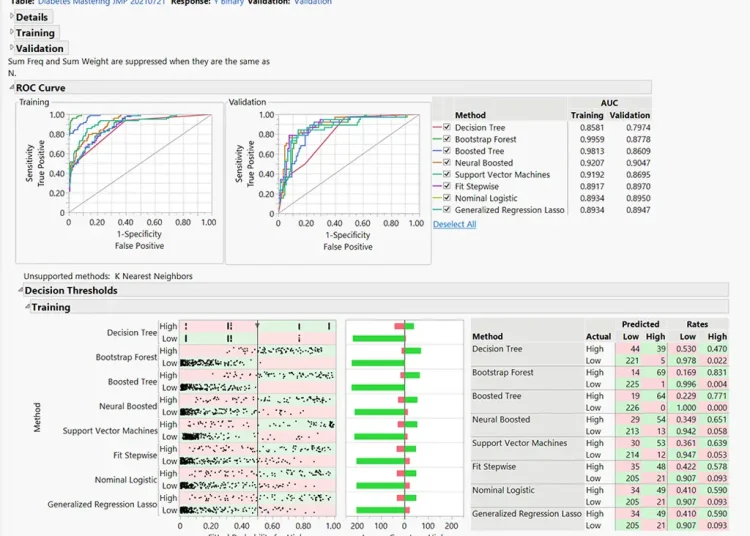Uncheck the Generalized Regression Lasso checkbox

(x=447, y=210)
